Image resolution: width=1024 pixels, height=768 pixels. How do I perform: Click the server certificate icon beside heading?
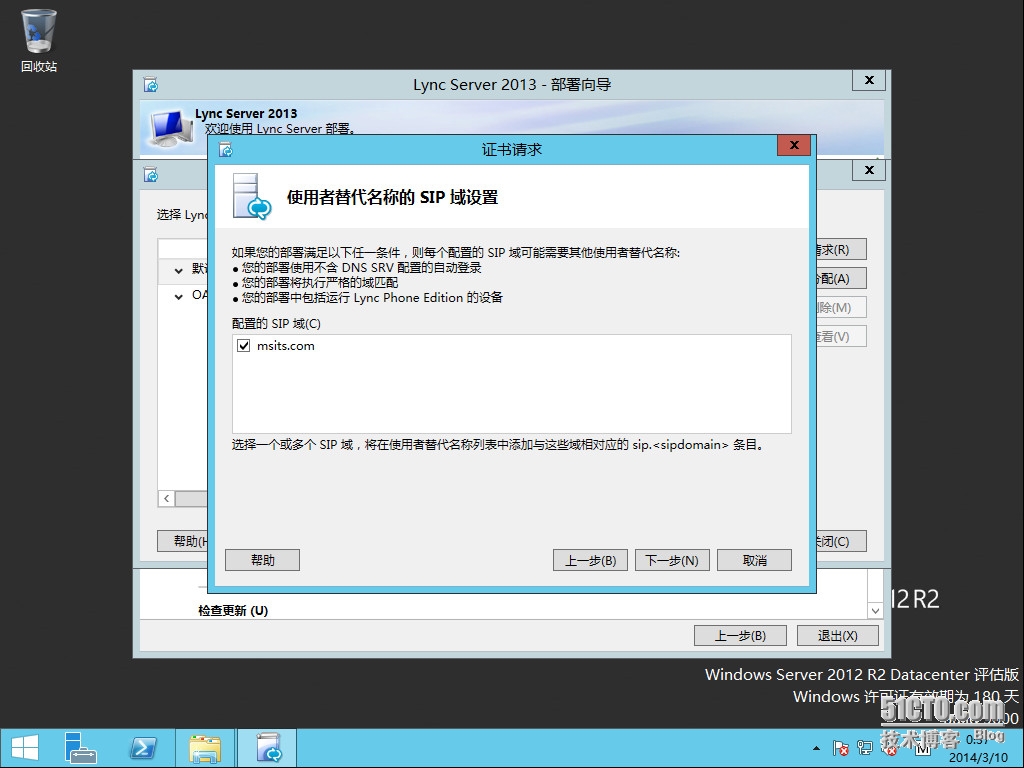click(252, 197)
